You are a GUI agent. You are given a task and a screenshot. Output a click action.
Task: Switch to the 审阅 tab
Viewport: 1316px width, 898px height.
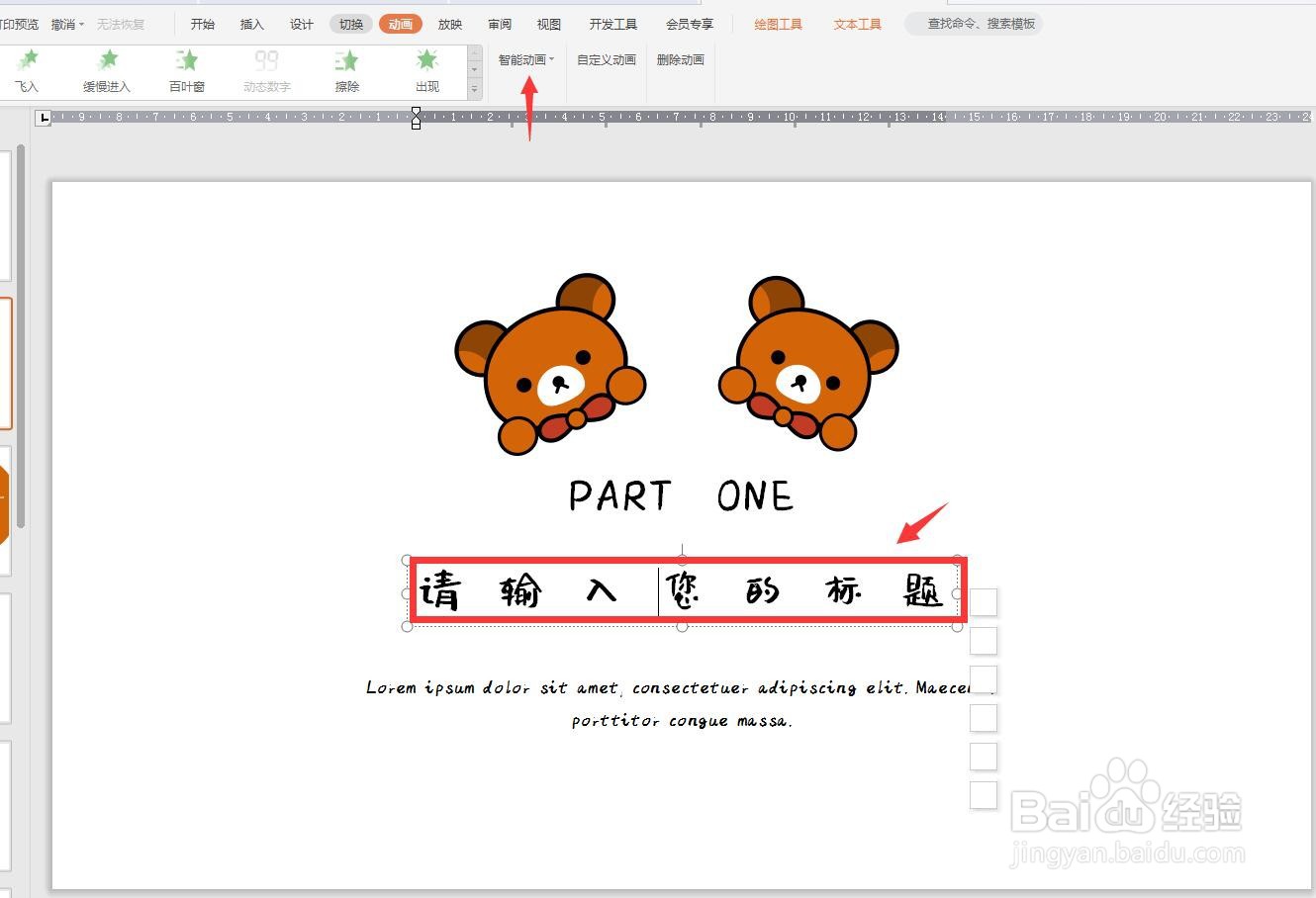click(500, 24)
